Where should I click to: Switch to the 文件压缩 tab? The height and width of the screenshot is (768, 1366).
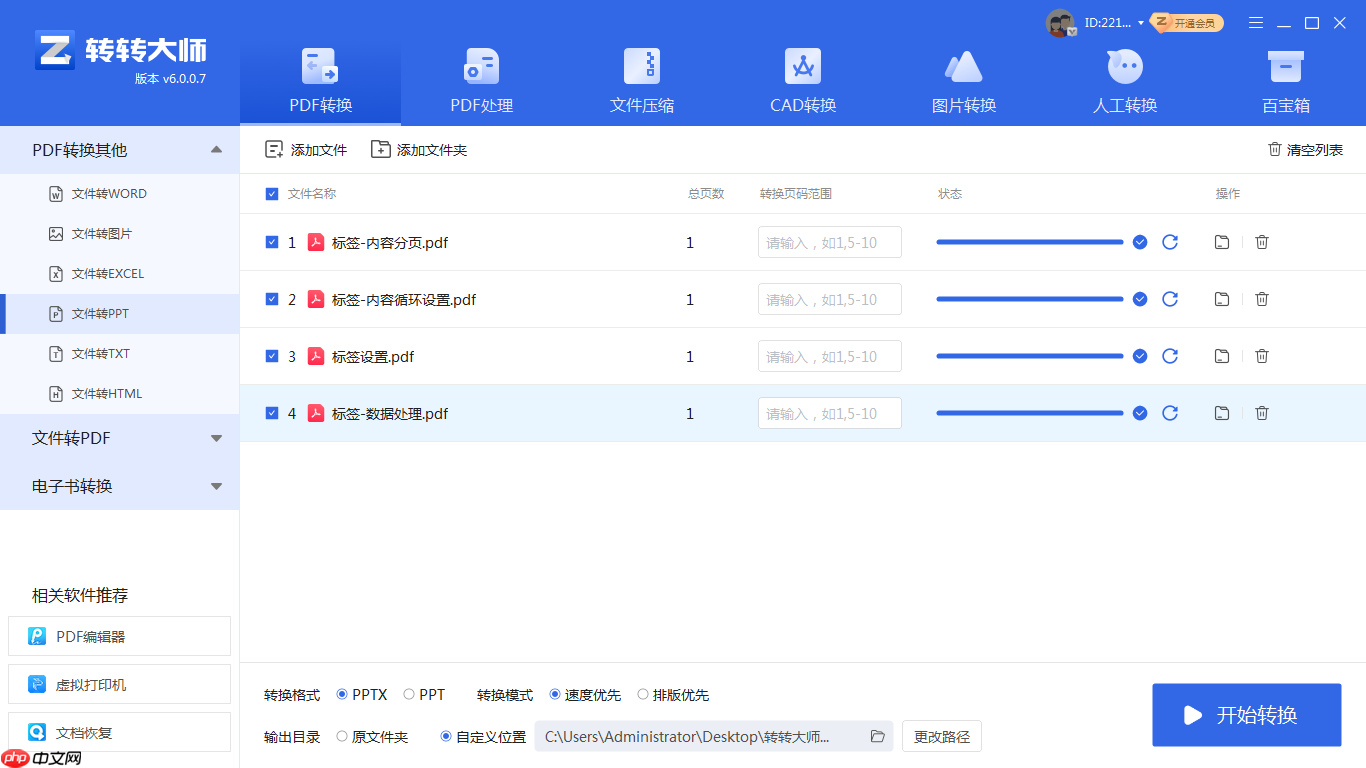642,82
